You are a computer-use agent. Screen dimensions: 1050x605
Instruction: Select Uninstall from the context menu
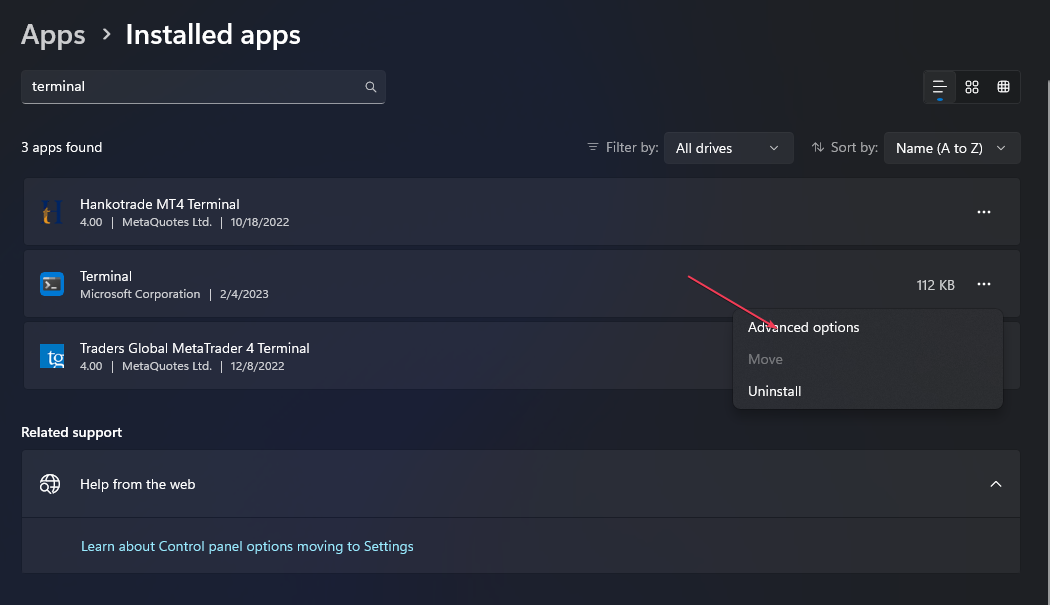(867, 391)
